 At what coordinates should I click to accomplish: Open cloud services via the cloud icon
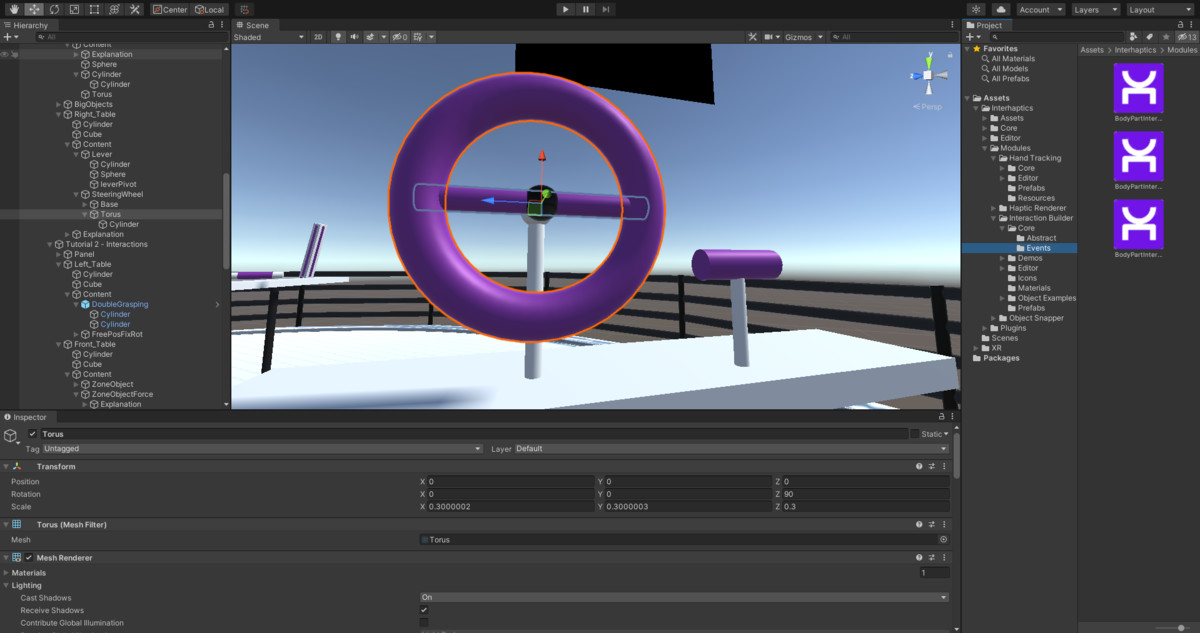click(x=1001, y=9)
